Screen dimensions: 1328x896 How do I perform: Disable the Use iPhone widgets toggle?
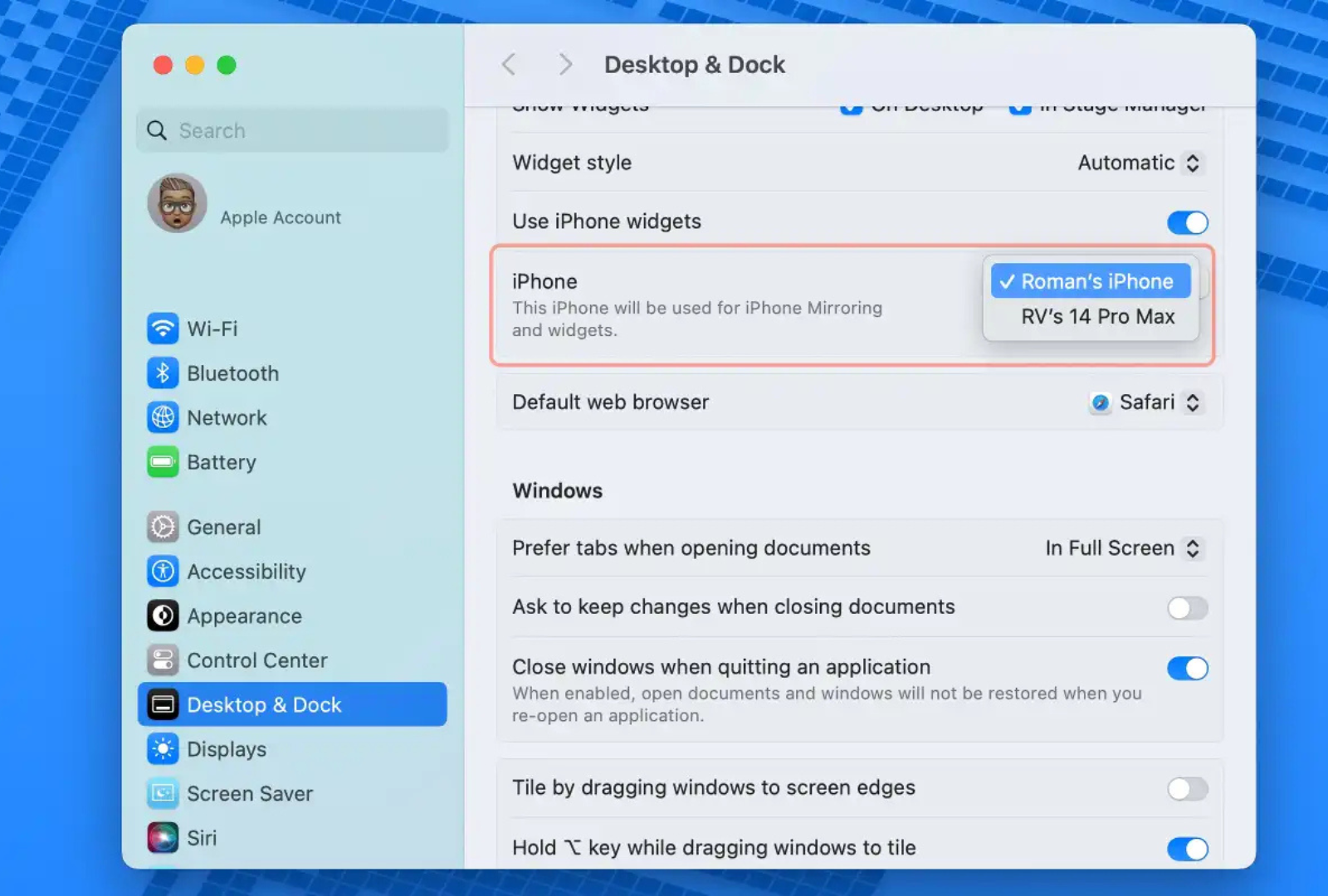tap(1187, 222)
